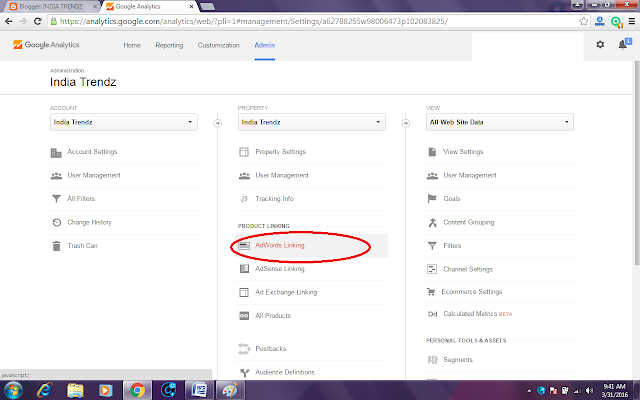Viewport: 640px width, 400px height.
Task: Click the Account Settings building icon
Action: click(56, 153)
